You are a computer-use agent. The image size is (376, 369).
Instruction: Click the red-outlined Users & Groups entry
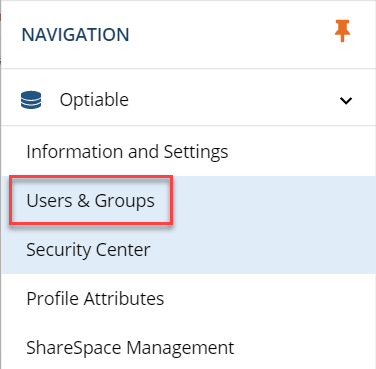coord(91,200)
